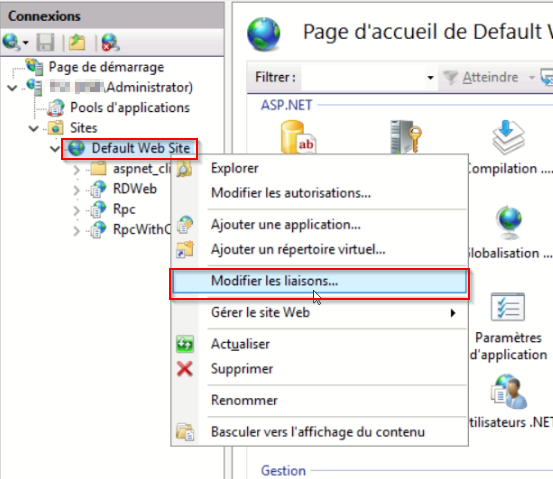Select the RDWeb application node
The width and height of the screenshot is (553, 479).
click(135, 189)
